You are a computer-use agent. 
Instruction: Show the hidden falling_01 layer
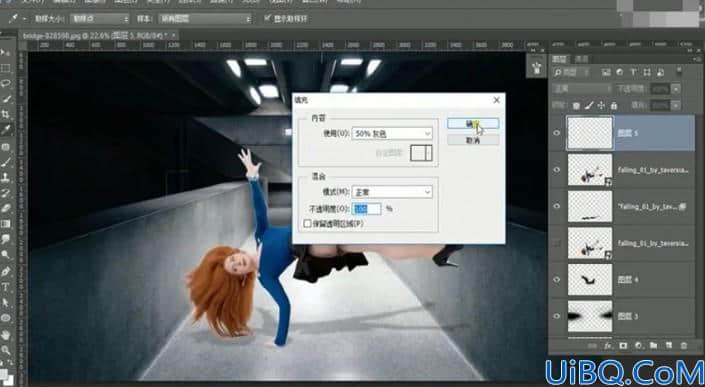tap(557, 243)
